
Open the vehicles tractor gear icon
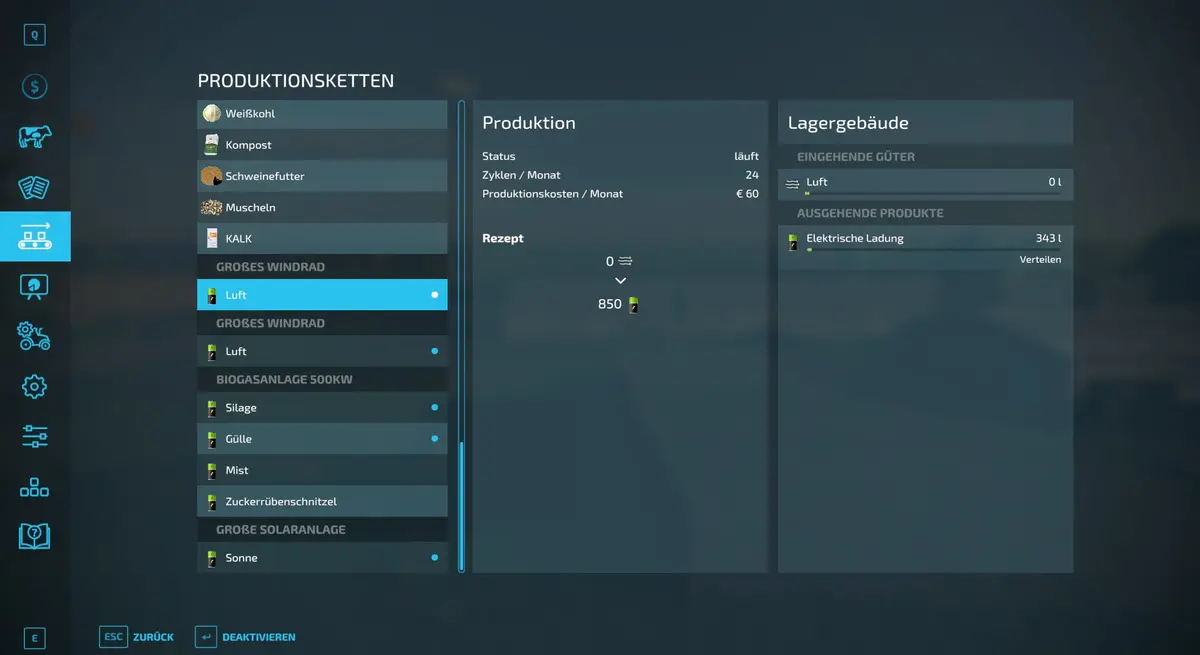[34, 337]
